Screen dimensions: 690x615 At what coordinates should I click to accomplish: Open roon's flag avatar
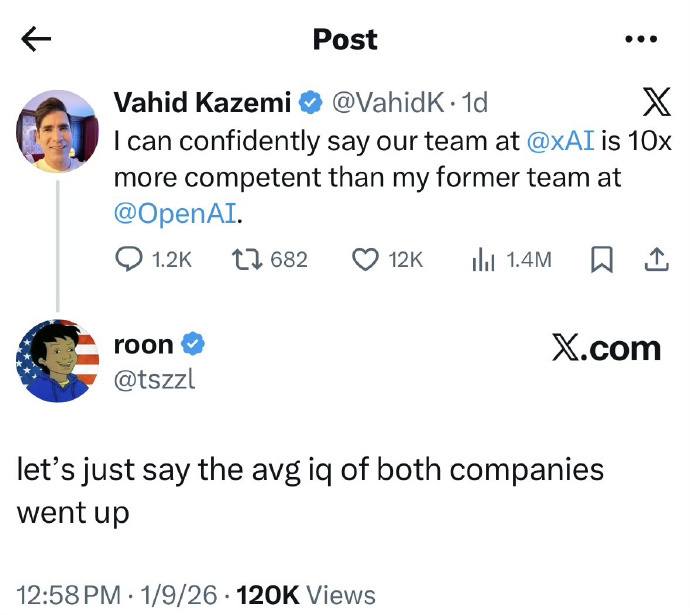(58, 362)
